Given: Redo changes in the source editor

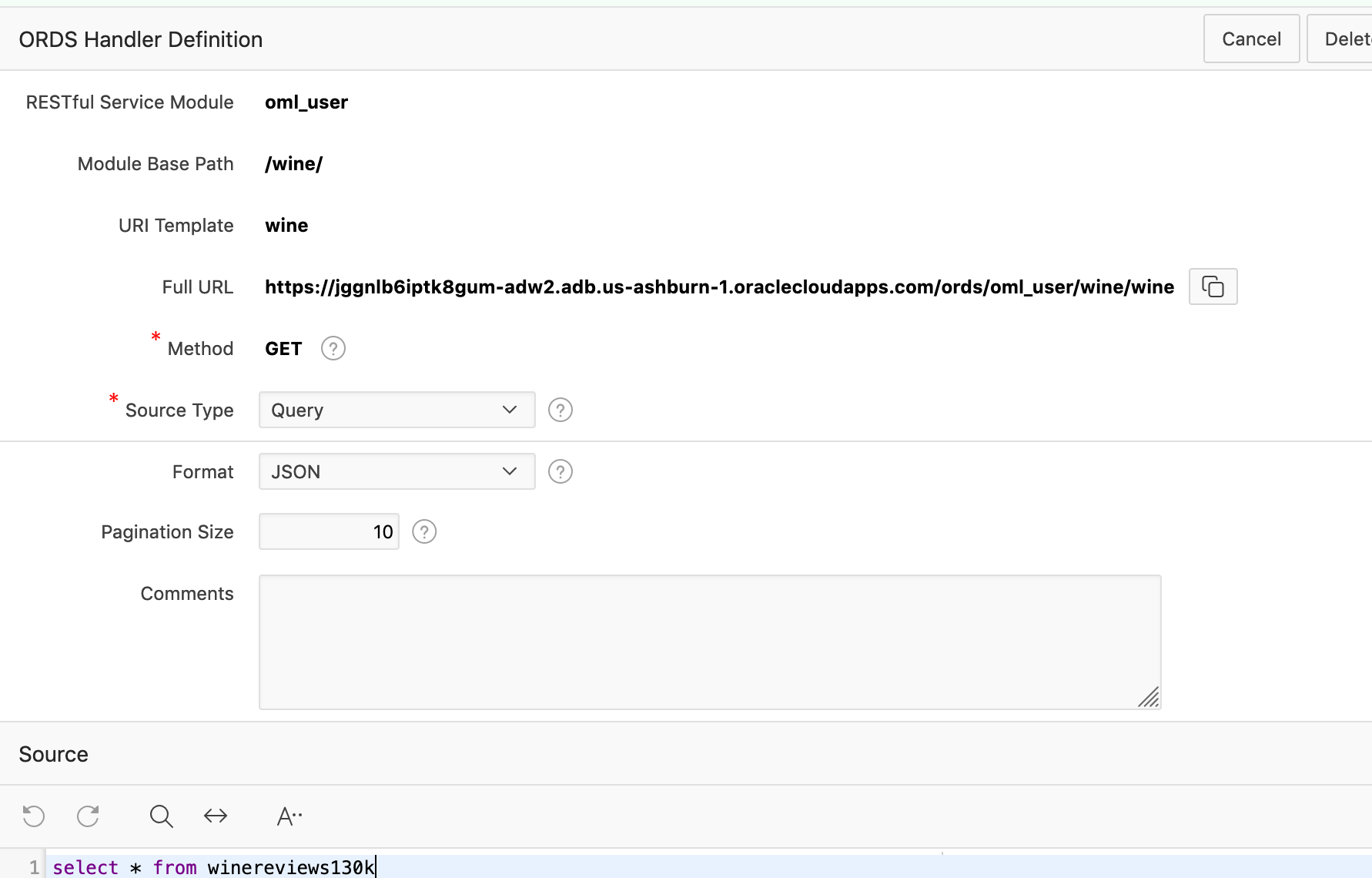Looking at the screenshot, I should point(88,816).
